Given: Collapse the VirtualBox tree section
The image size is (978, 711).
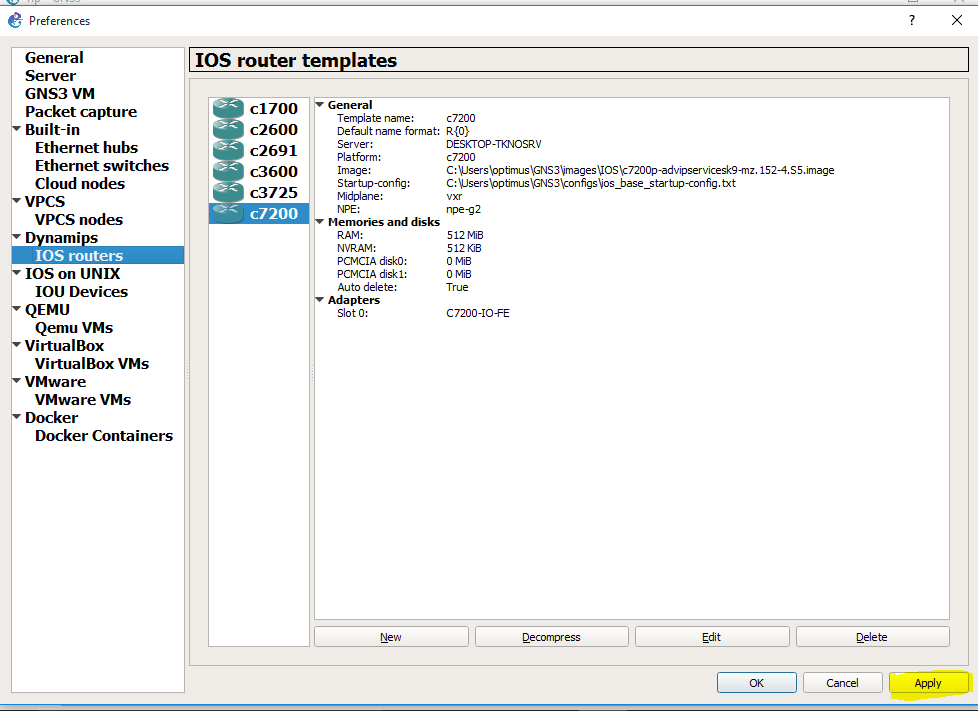Looking at the screenshot, I should coord(17,345).
